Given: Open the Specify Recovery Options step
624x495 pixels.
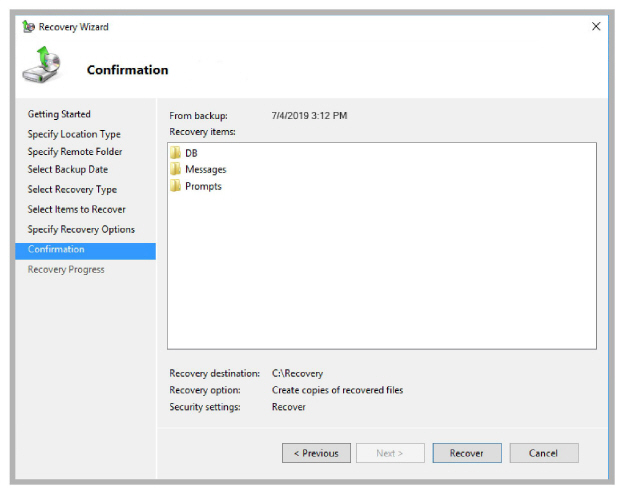Looking at the screenshot, I should tap(81, 230).
